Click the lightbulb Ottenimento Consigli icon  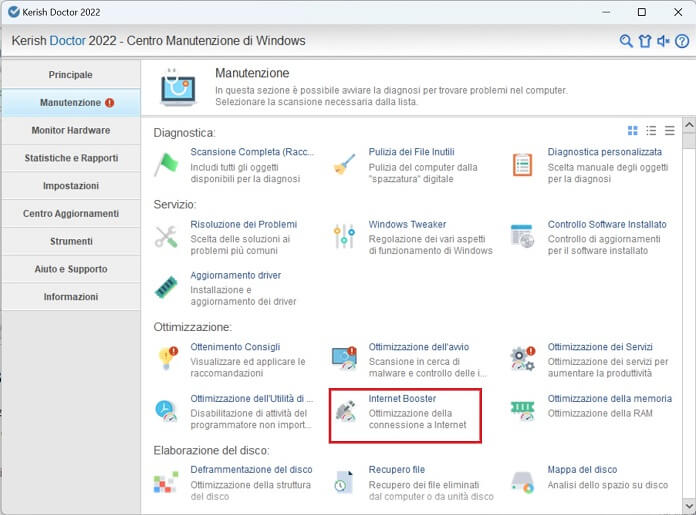click(167, 358)
